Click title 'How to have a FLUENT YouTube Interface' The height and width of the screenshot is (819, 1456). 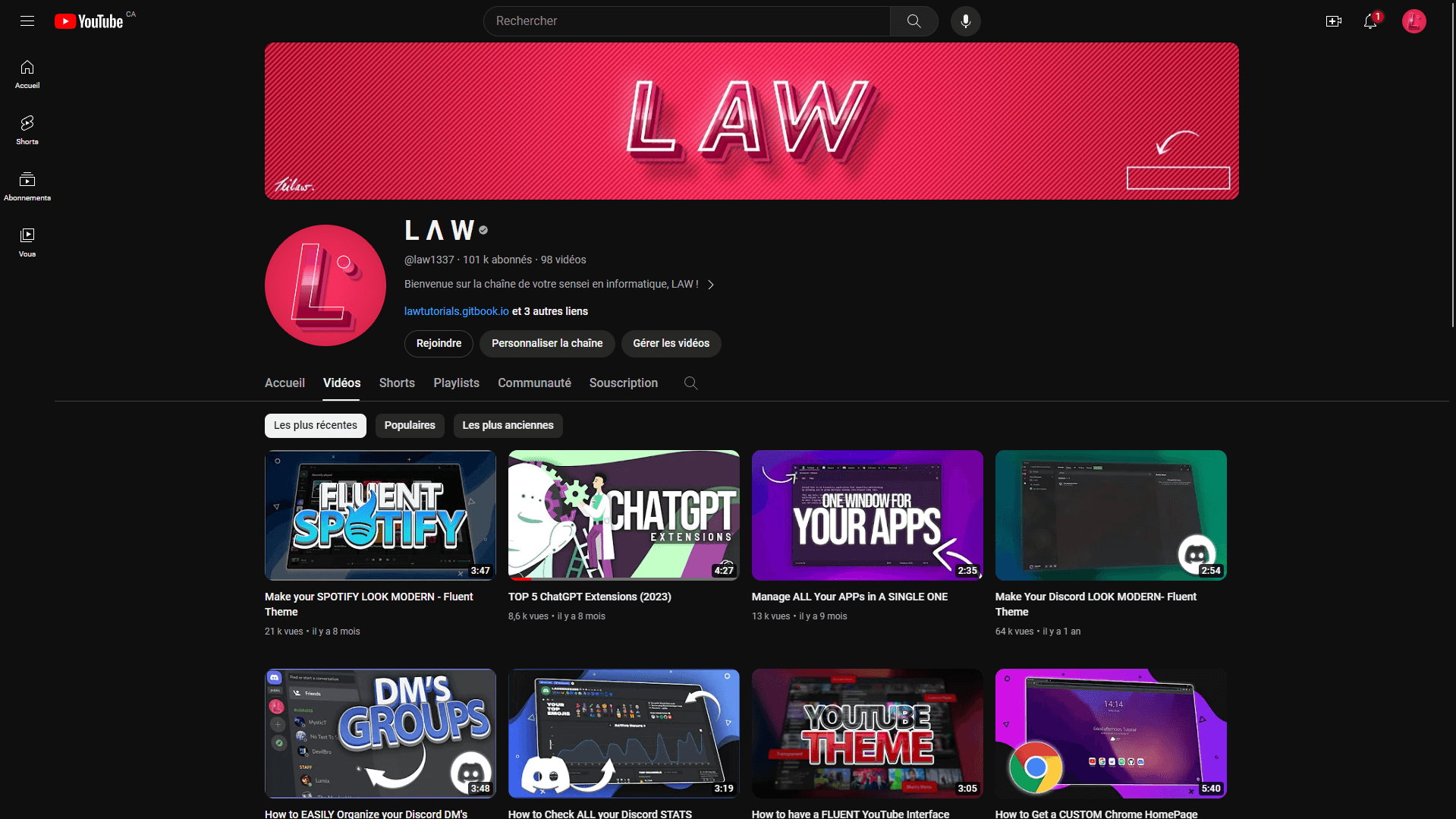[x=851, y=814]
